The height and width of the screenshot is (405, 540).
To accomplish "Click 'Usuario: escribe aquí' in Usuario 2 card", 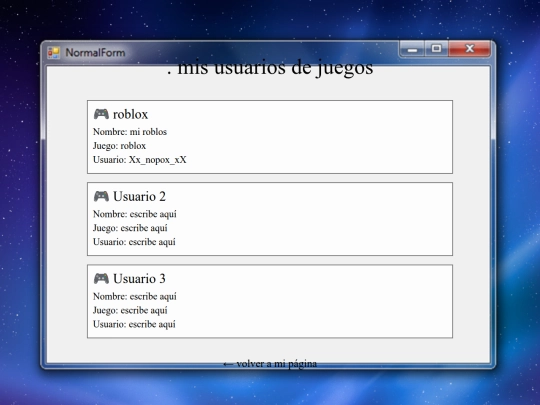I will [x=134, y=242].
